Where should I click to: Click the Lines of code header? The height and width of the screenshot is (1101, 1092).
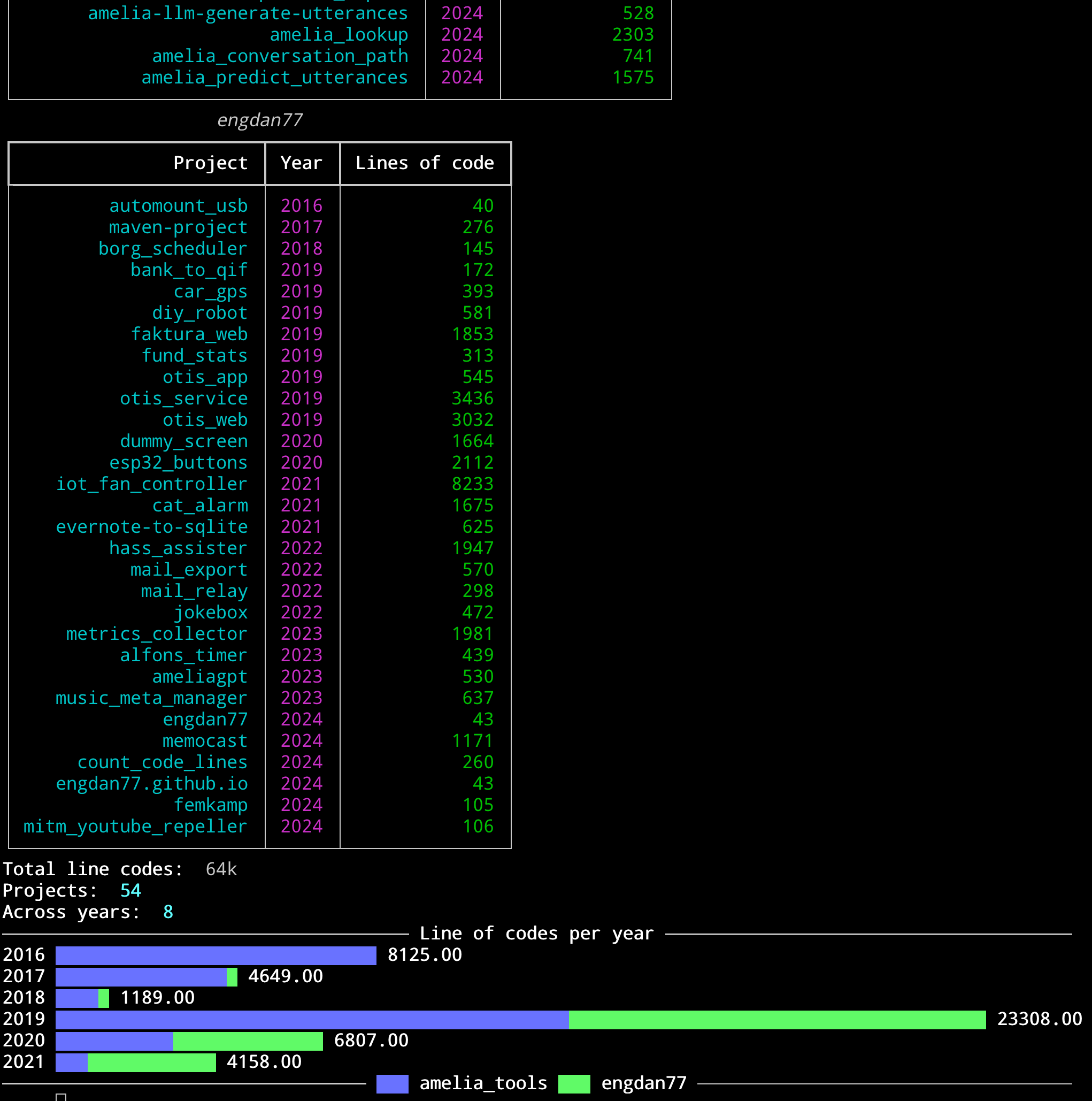(425, 163)
